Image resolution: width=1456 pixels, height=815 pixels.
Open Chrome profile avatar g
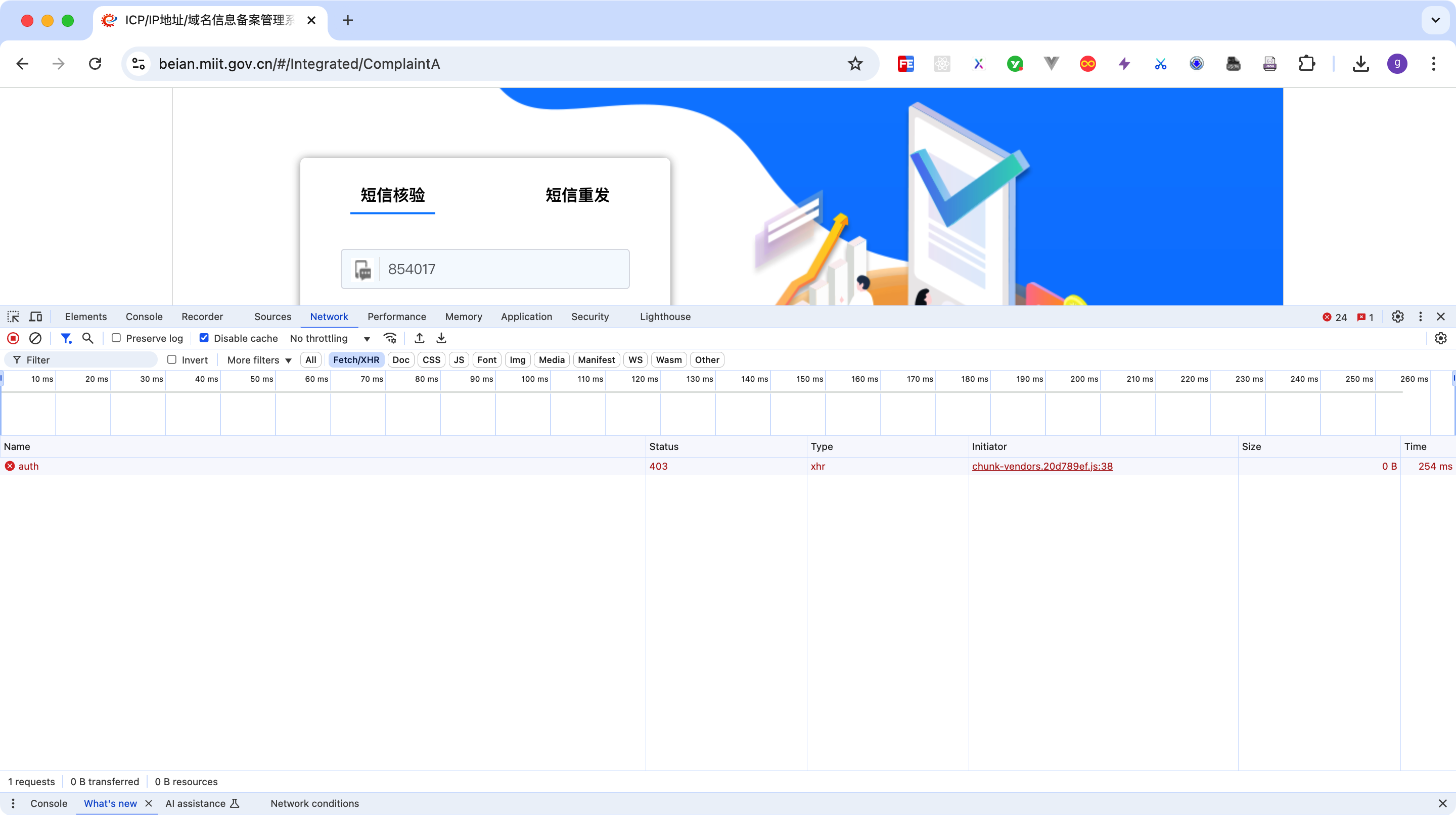tap(1397, 64)
